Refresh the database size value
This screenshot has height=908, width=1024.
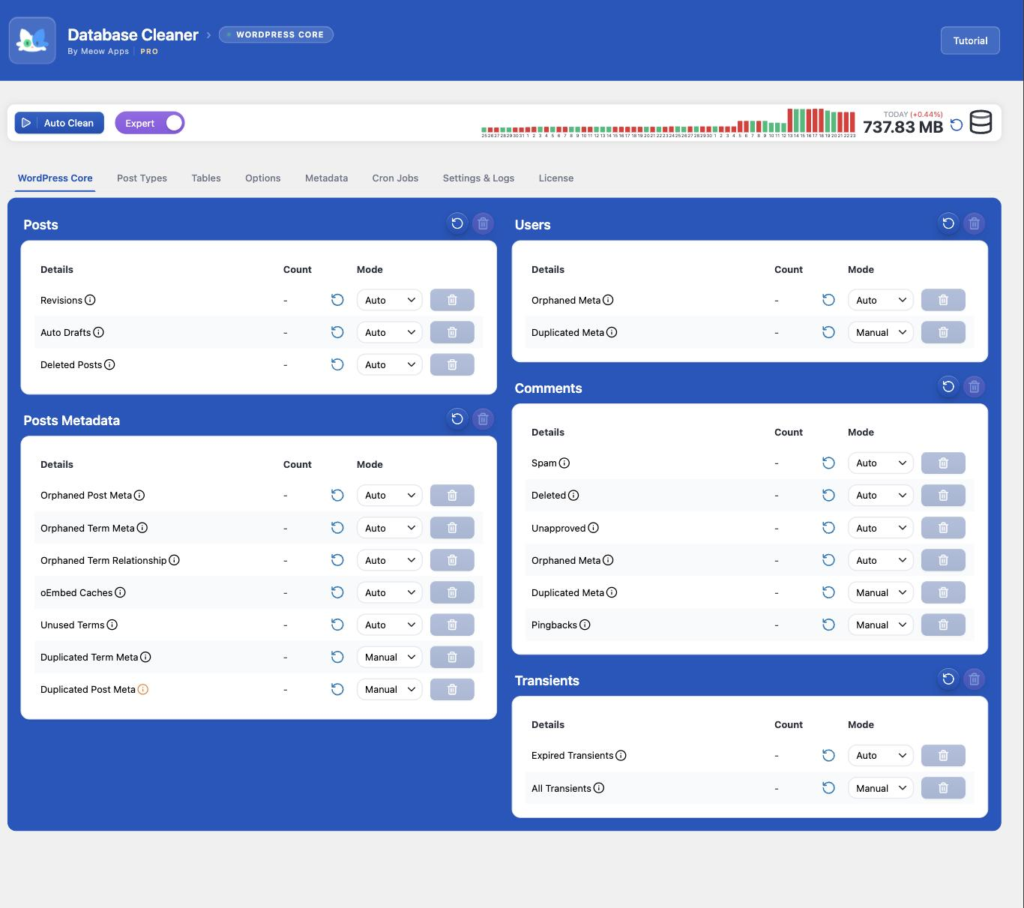[x=956, y=125]
